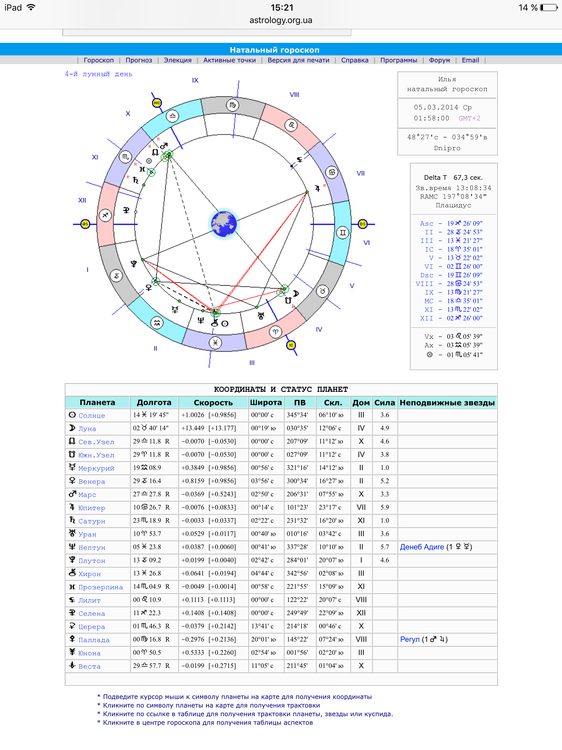This screenshot has width=562, height=750.
Task: Click the yellow IC marker below the chart
Action: 291,345
